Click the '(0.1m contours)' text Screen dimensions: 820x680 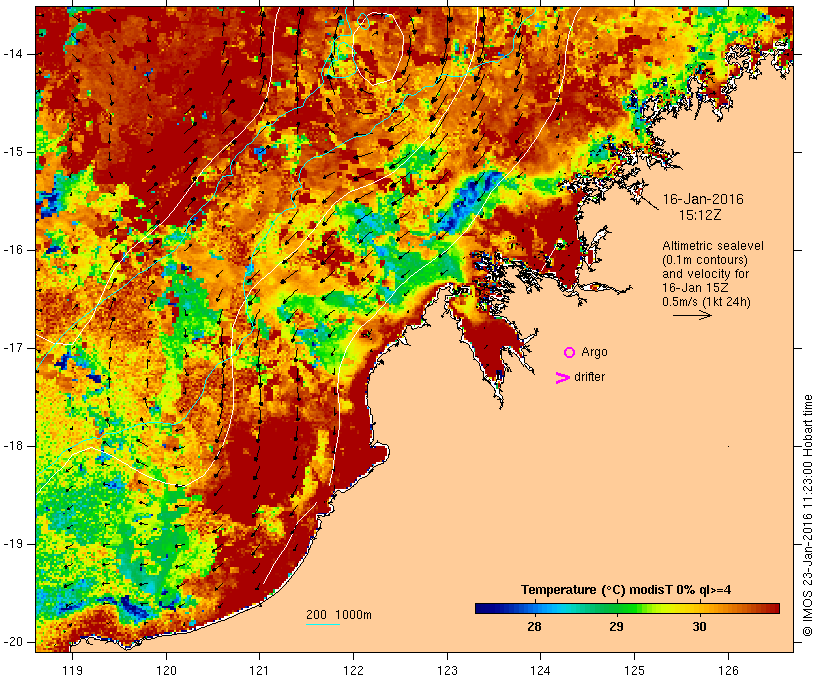(x=705, y=260)
